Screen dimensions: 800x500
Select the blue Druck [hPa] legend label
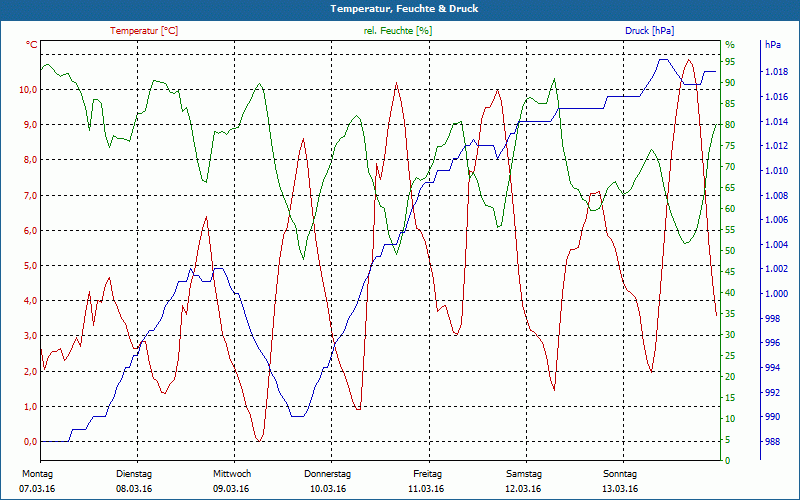click(649, 31)
